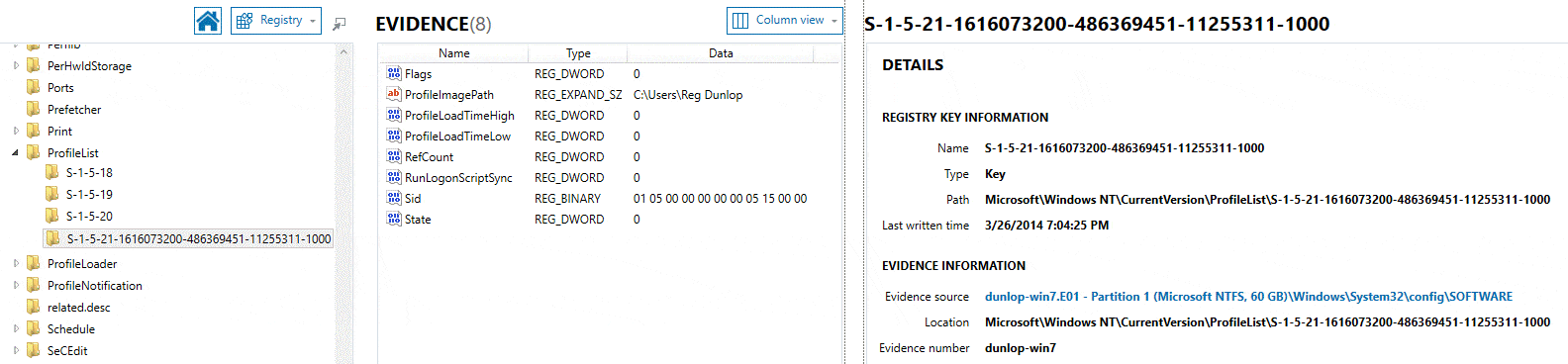Click the pin panel icon
The image size is (1568, 364).
point(340,23)
